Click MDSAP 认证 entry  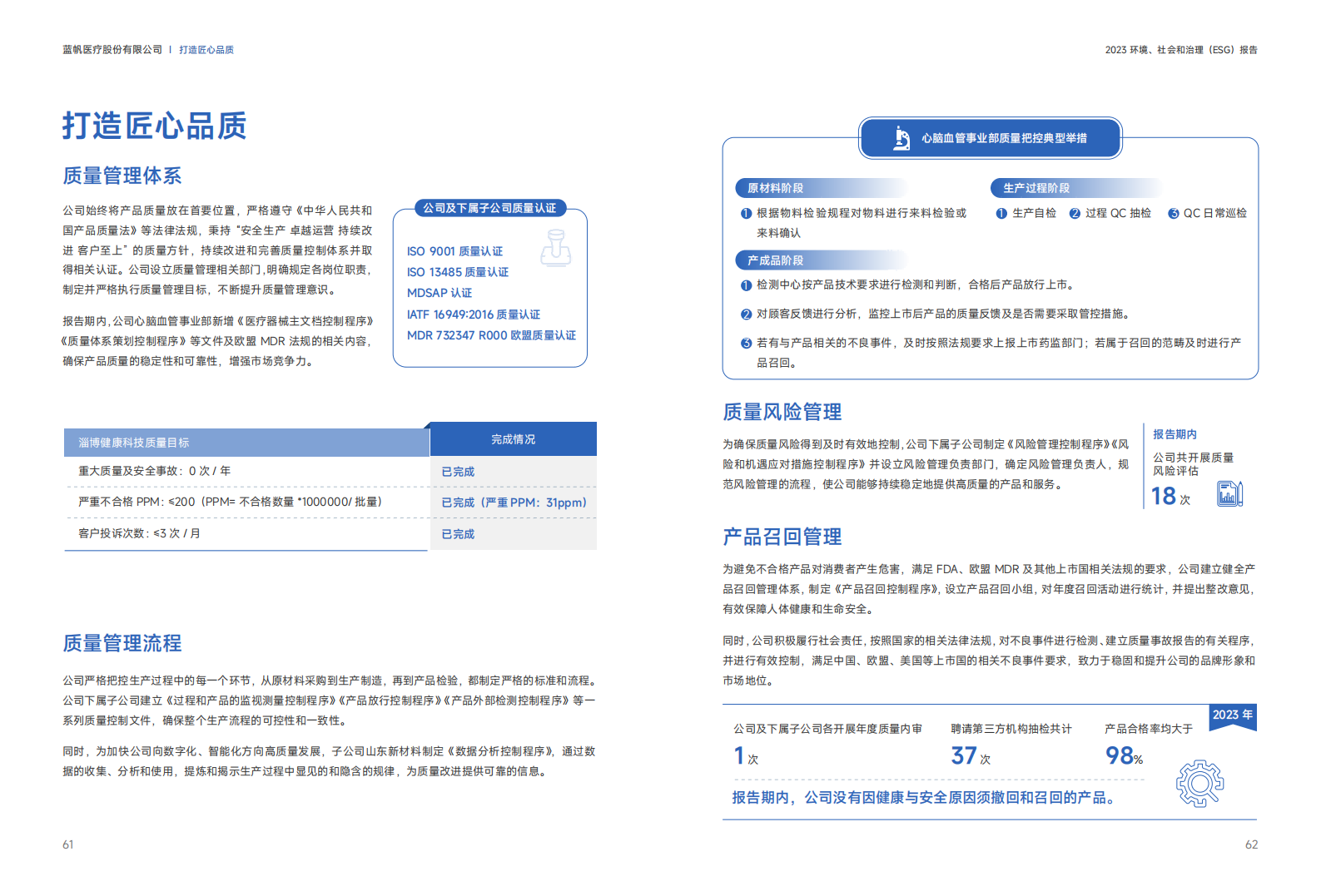pyautogui.click(x=440, y=293)
